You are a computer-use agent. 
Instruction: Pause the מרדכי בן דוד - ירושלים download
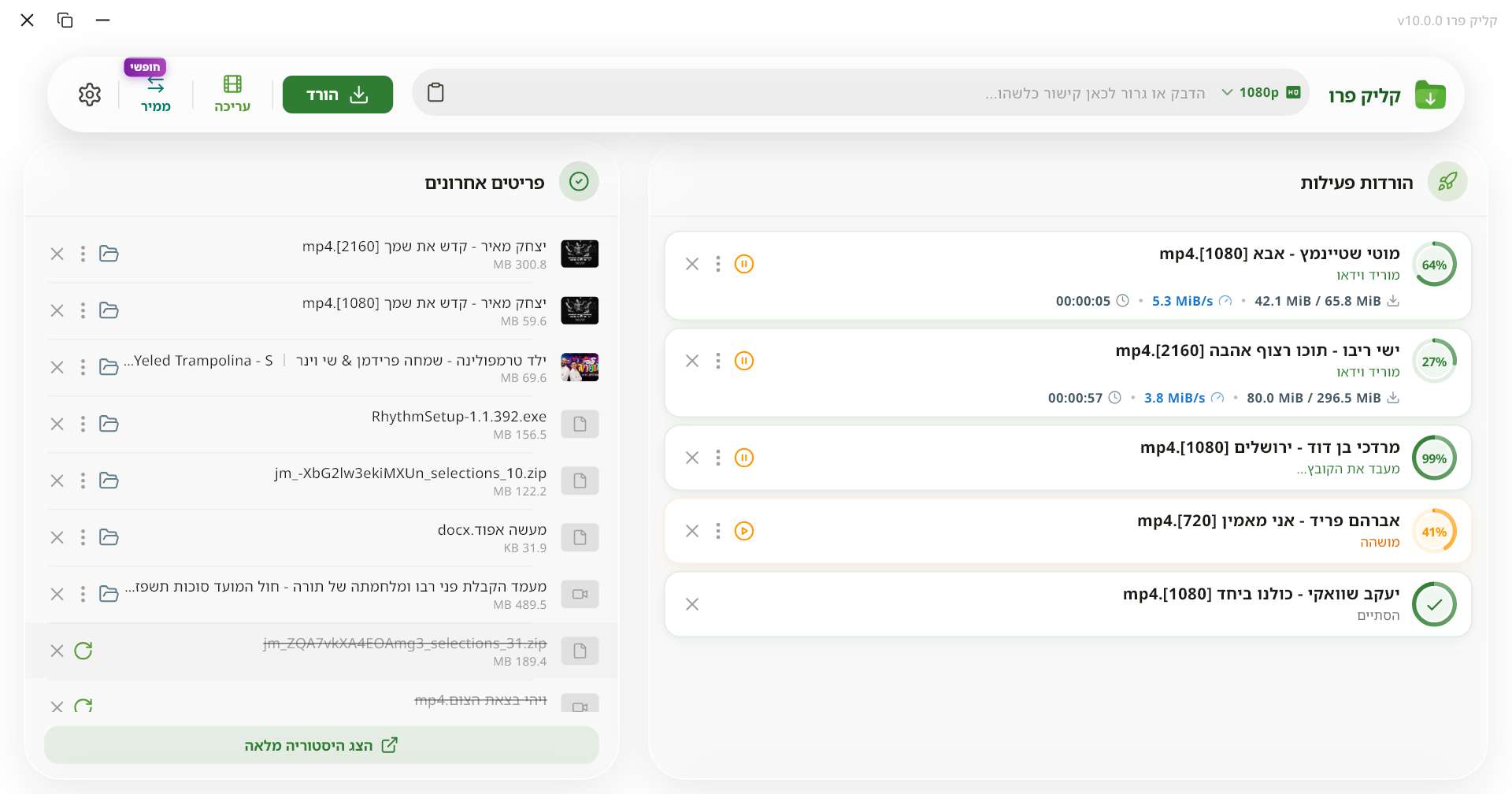click(x=744, y=458)
